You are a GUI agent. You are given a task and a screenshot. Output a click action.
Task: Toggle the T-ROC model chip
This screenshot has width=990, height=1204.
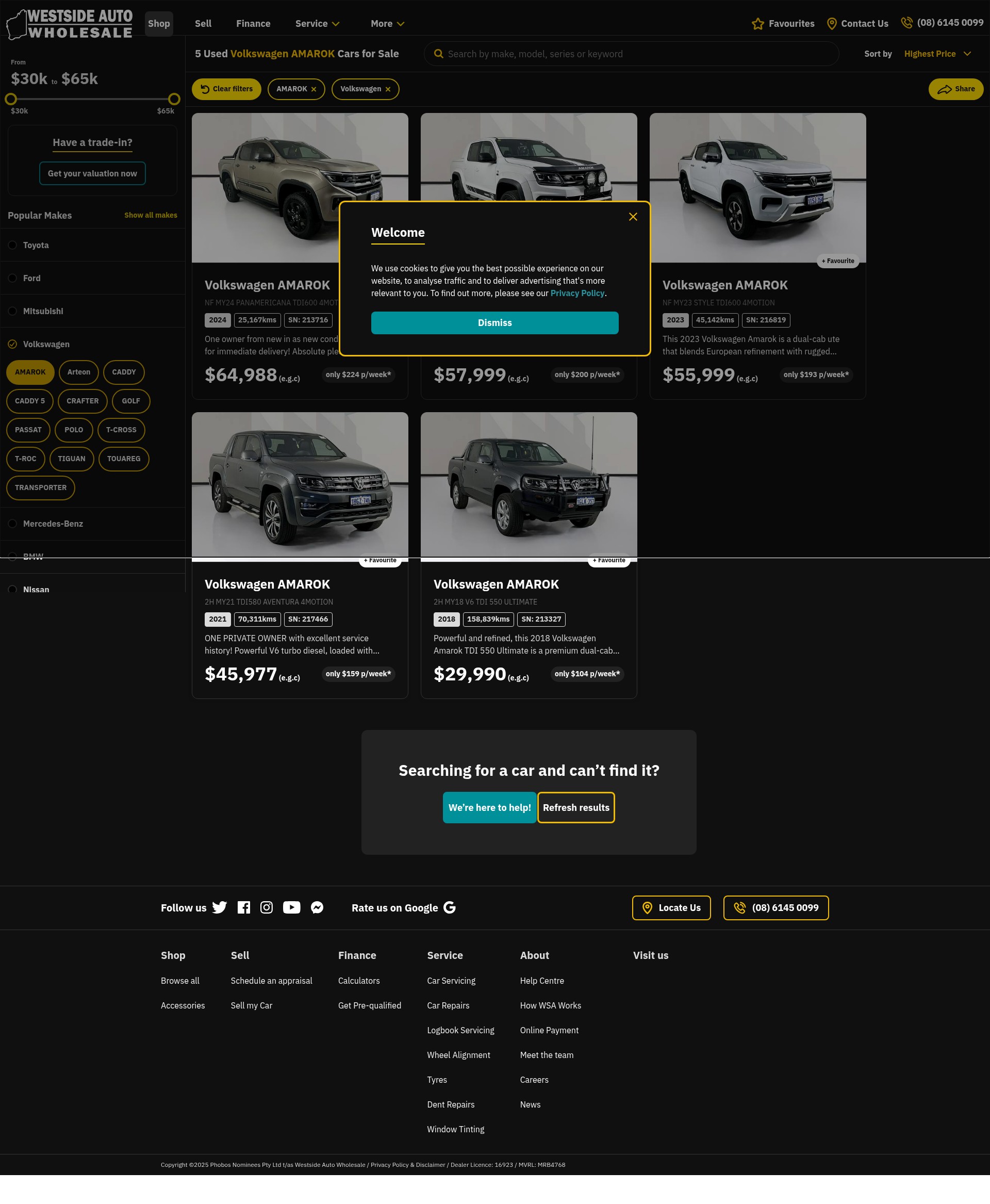point(26,459)
